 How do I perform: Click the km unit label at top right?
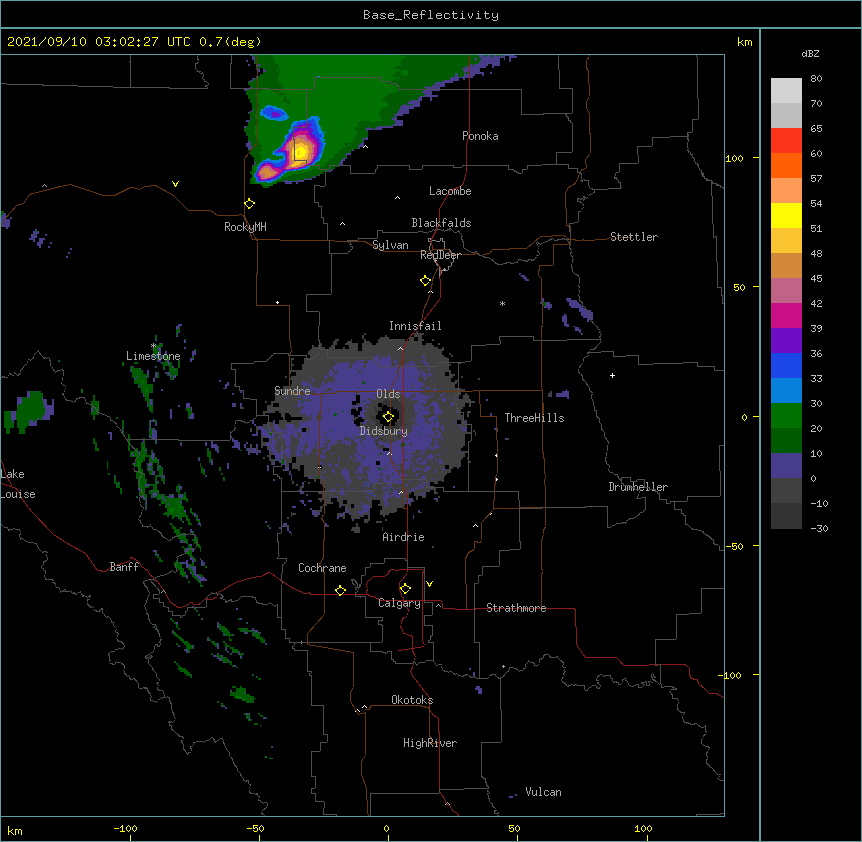(744, 42)
